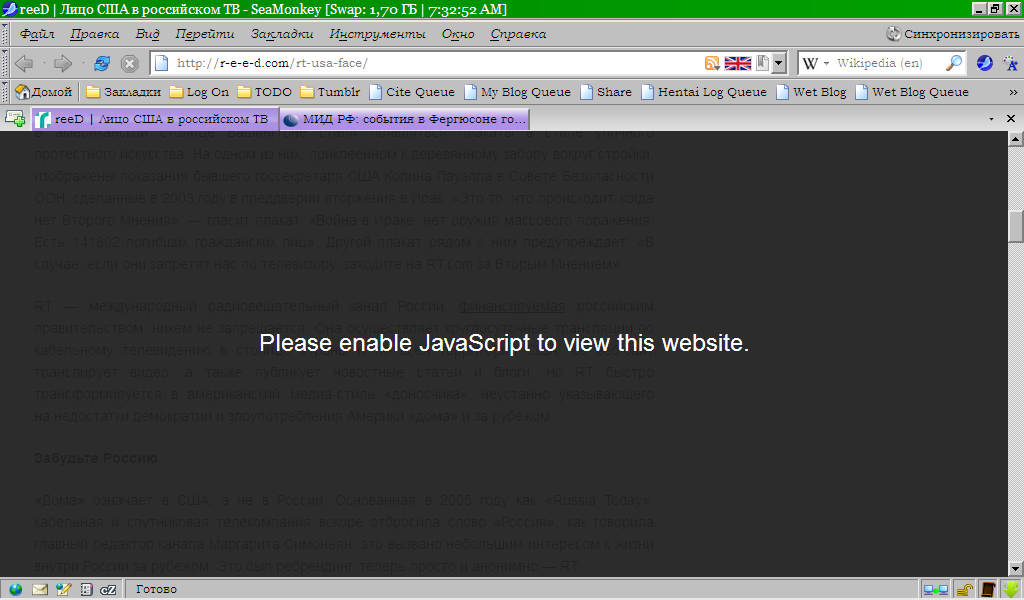Click the magnifier search button
The image size is (1024, 600).
tap(953, 63)
